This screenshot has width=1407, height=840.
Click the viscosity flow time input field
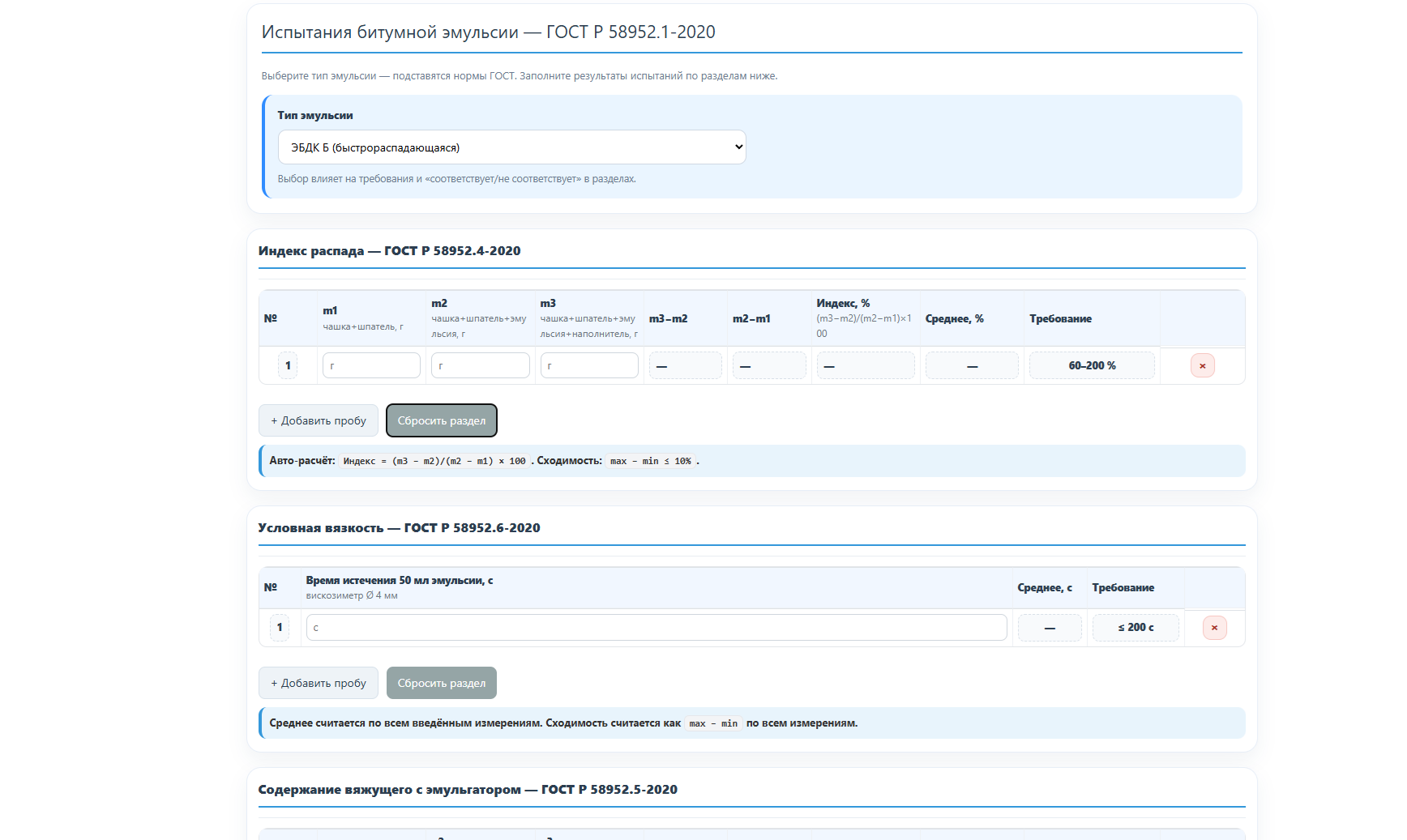[656, 628]
